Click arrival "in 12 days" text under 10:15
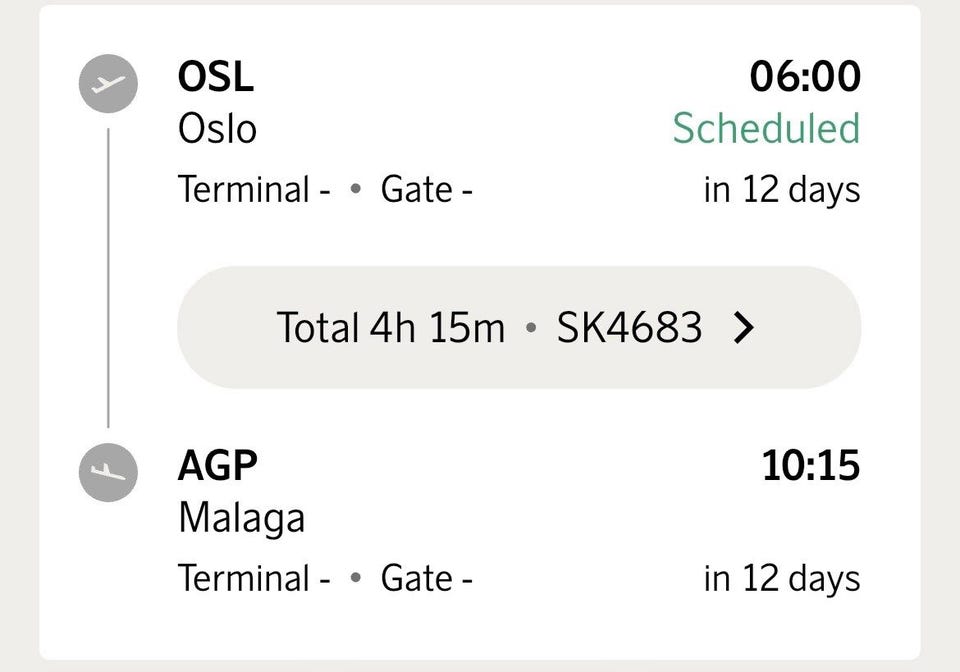This screenshot has height=672, width=960. tap(782, 580)
